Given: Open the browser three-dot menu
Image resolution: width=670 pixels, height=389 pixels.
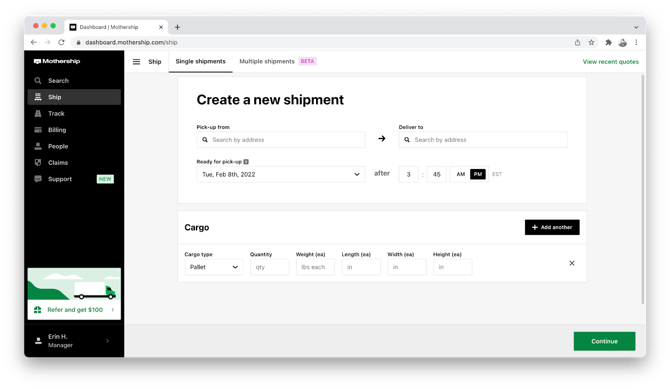Looking at the screenshot, I should (636, 42).
